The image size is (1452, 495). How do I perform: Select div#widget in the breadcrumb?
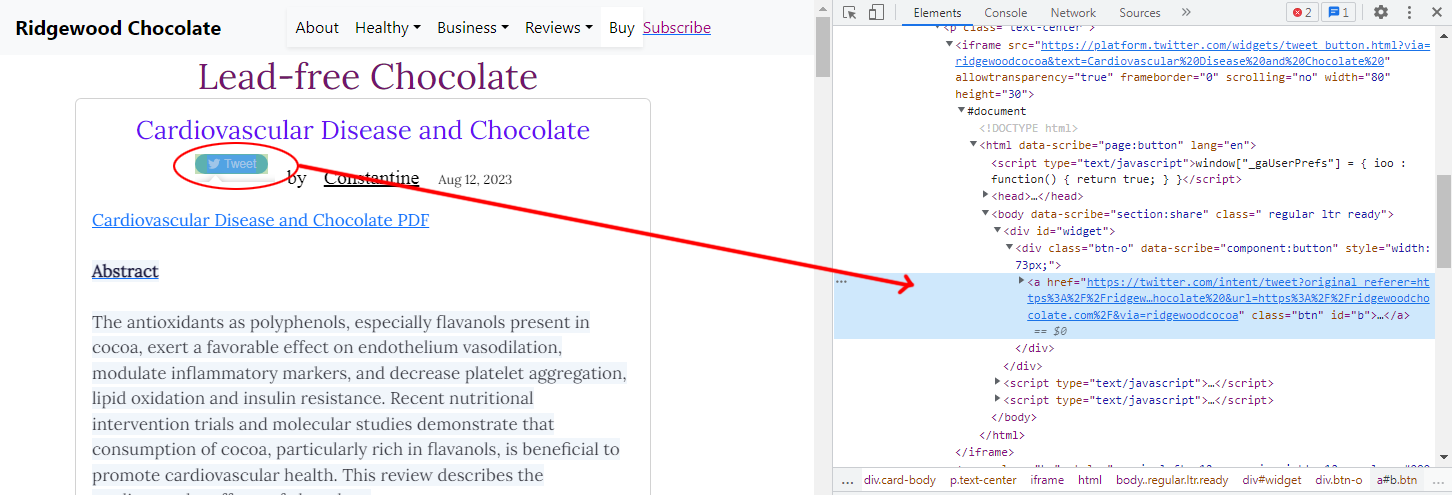(x=1271, y=480)
